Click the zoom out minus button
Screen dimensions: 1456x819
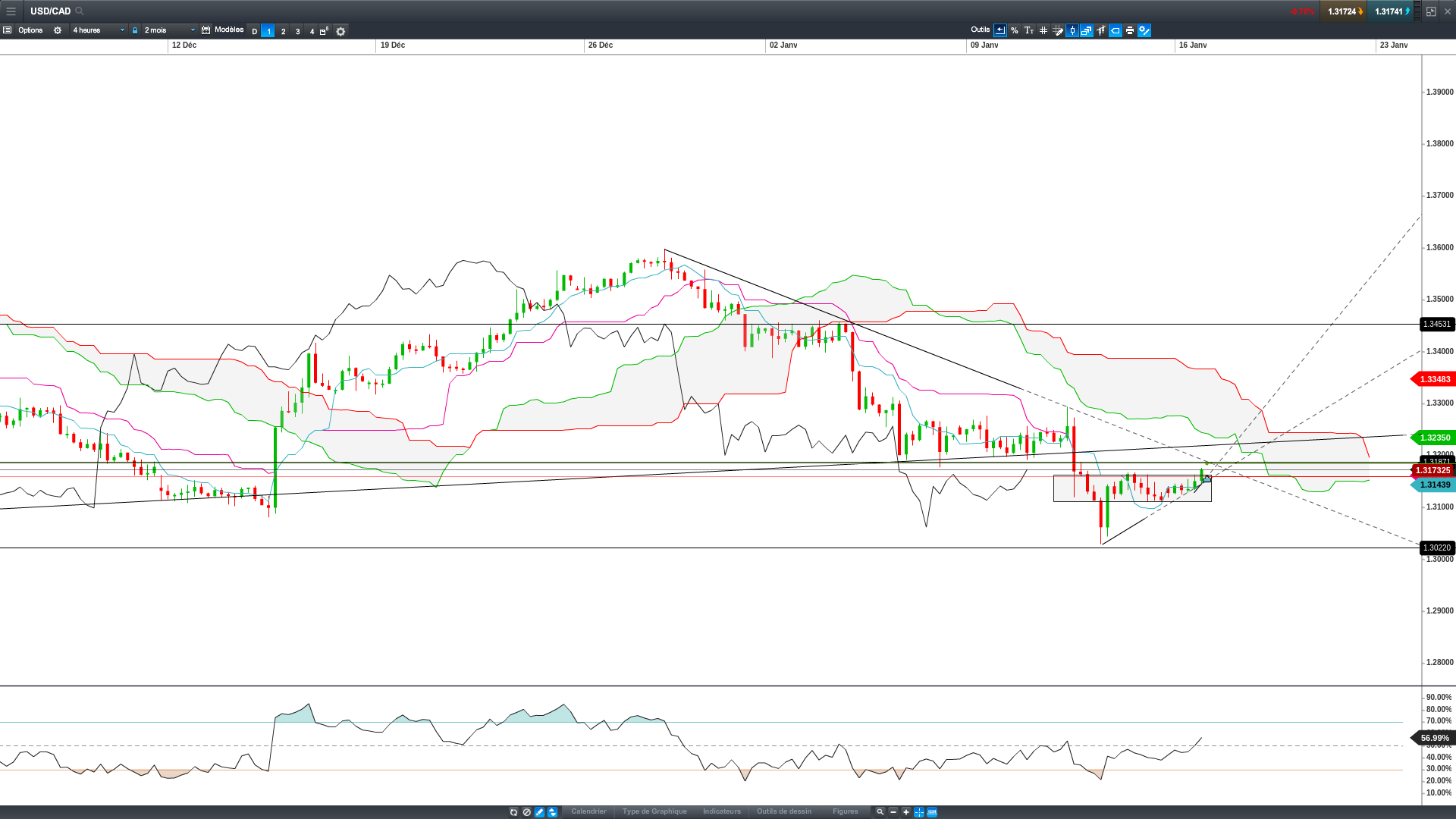893,812
